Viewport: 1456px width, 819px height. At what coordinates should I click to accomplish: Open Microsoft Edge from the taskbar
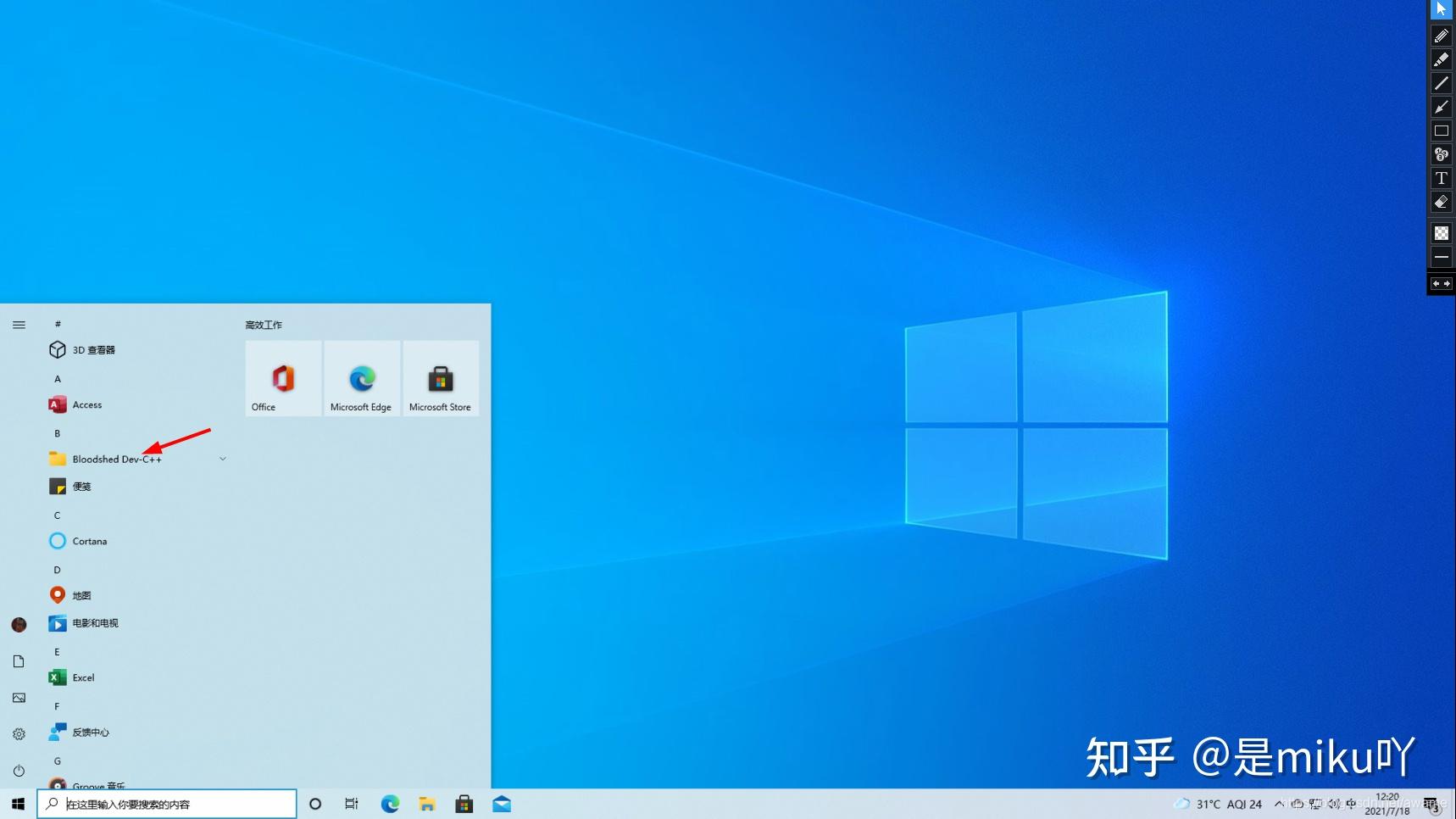(390, 804)
